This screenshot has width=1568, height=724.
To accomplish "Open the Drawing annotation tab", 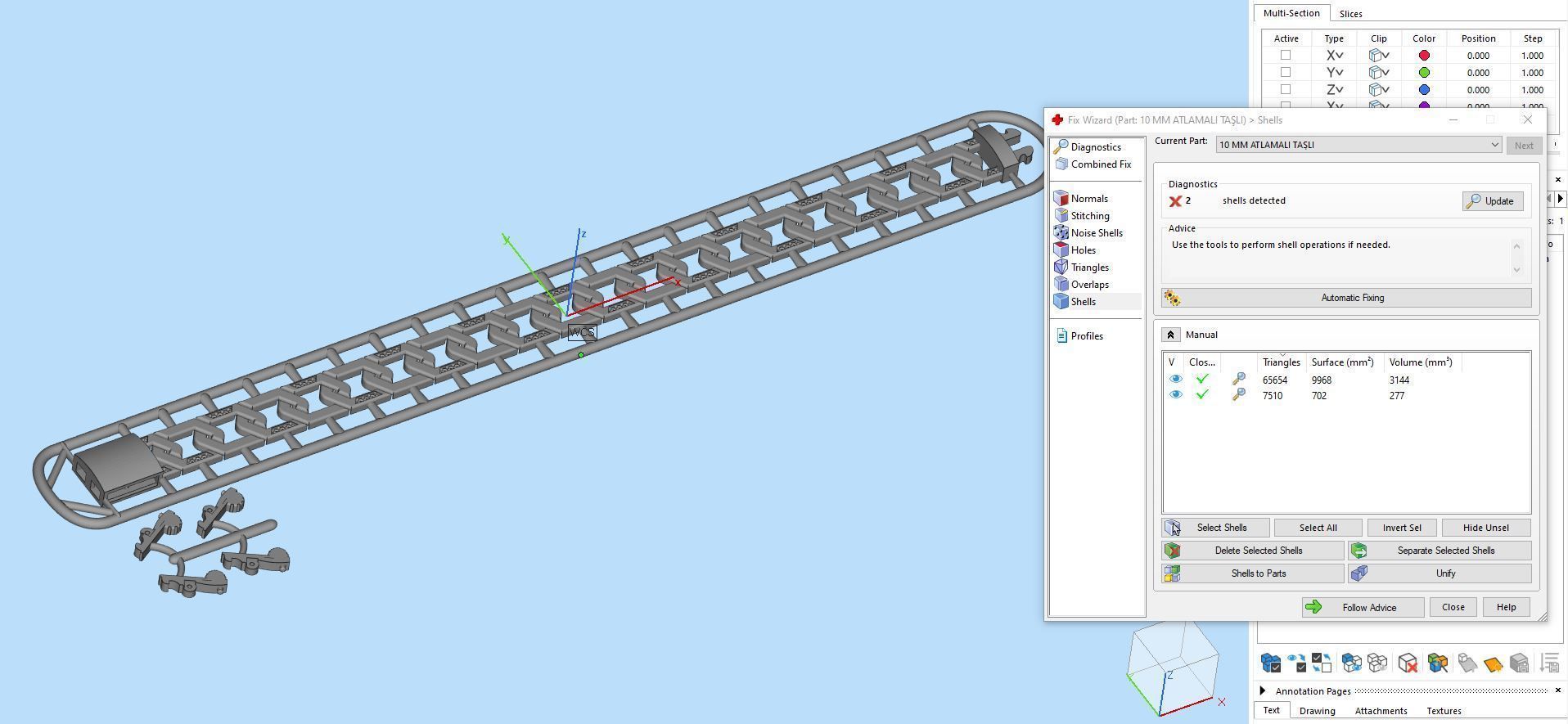I will pyautogui.click(x=1317, y=711).
